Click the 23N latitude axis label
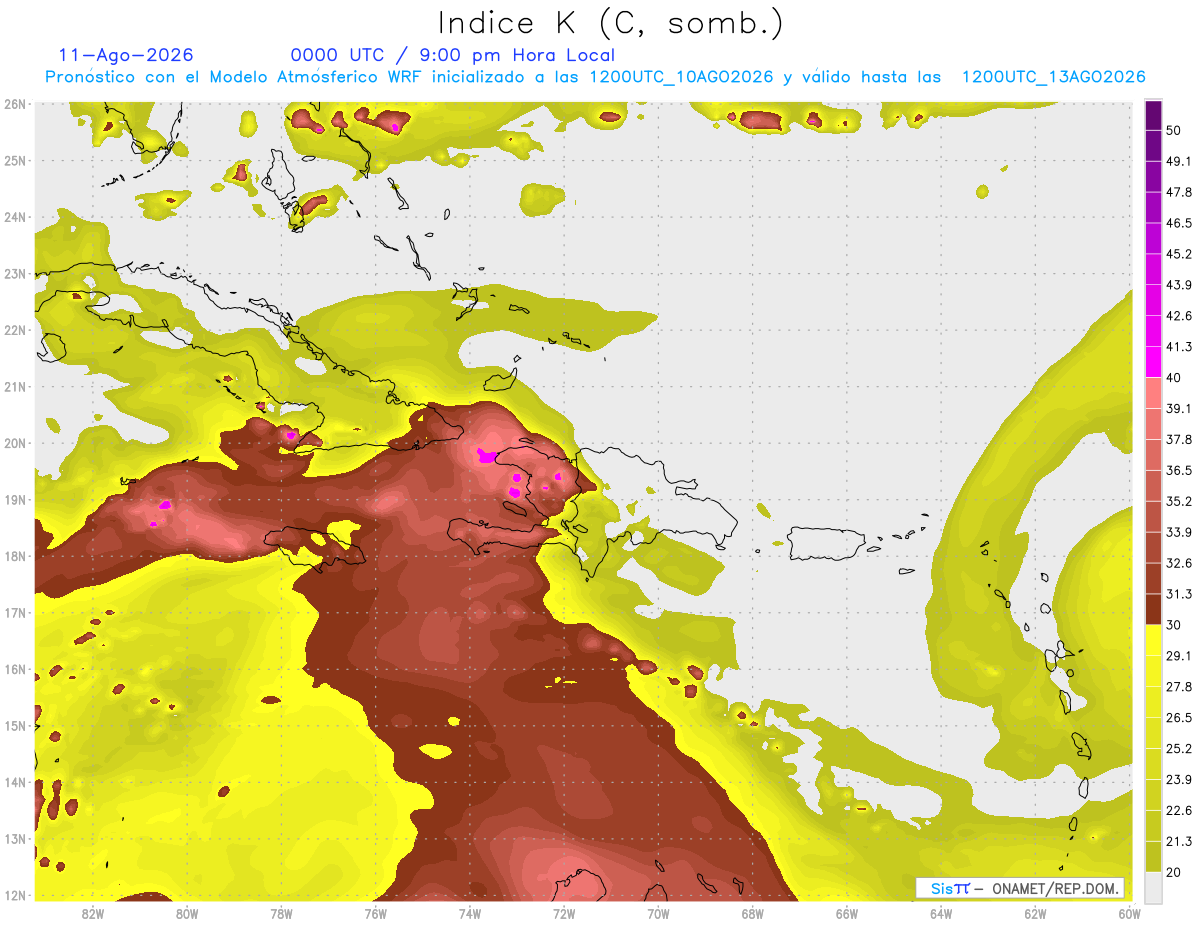 click(14, 273)
